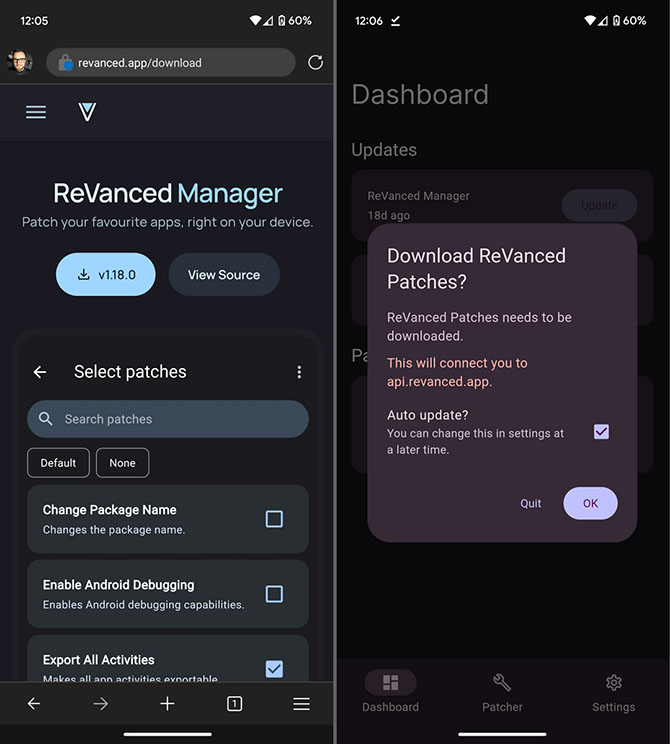Click the Dashboard title text

coord(420,94)
